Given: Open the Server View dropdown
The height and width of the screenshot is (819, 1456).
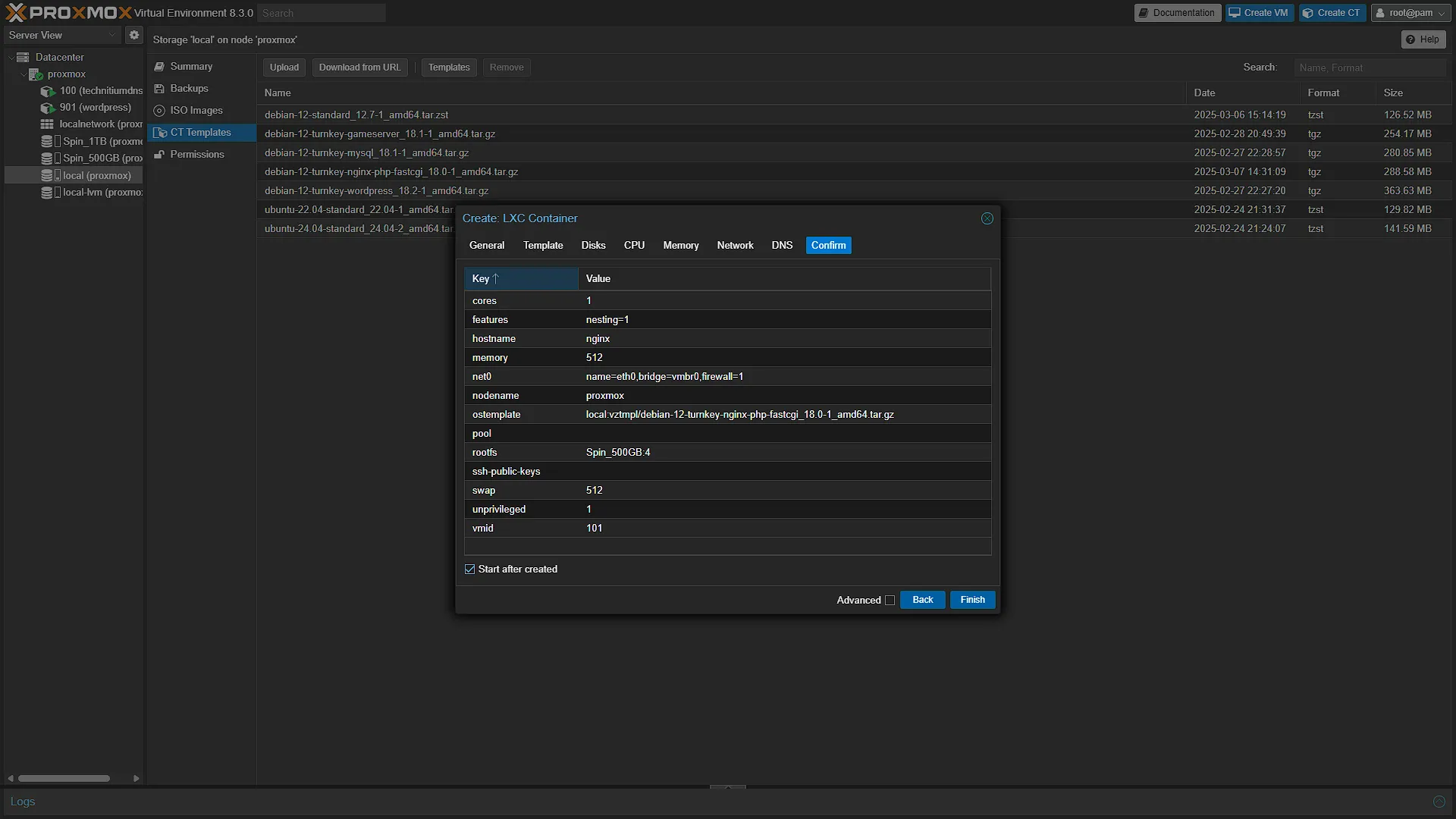Looking at the screenshot, I should [63, 35].
